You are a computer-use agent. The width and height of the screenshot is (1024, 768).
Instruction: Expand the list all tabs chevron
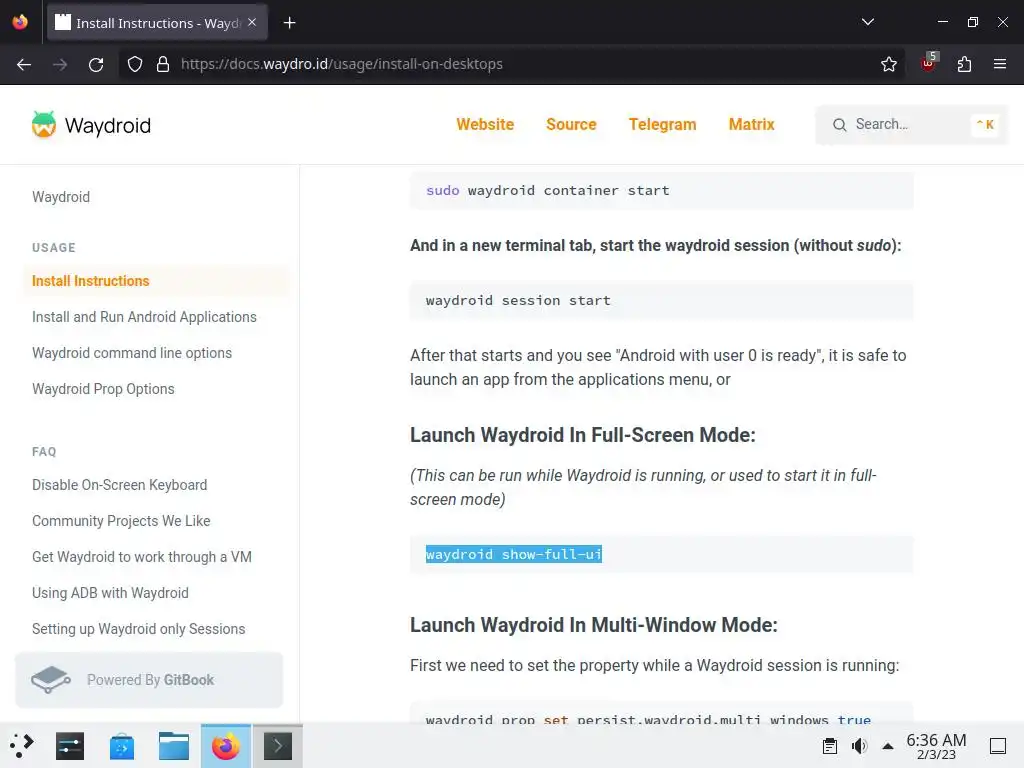coord(867,22)
